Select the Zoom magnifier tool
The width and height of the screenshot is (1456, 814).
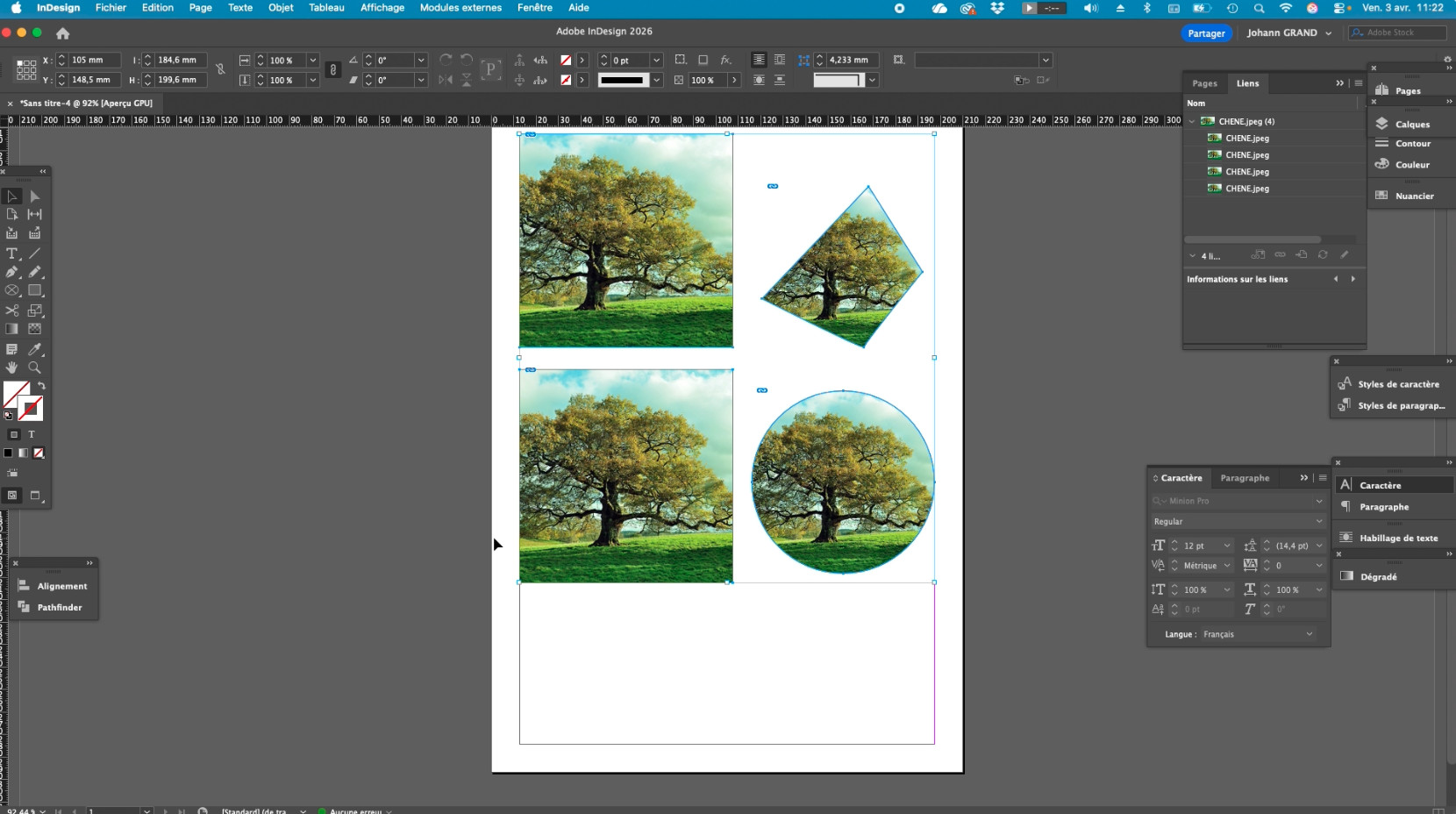35,368
